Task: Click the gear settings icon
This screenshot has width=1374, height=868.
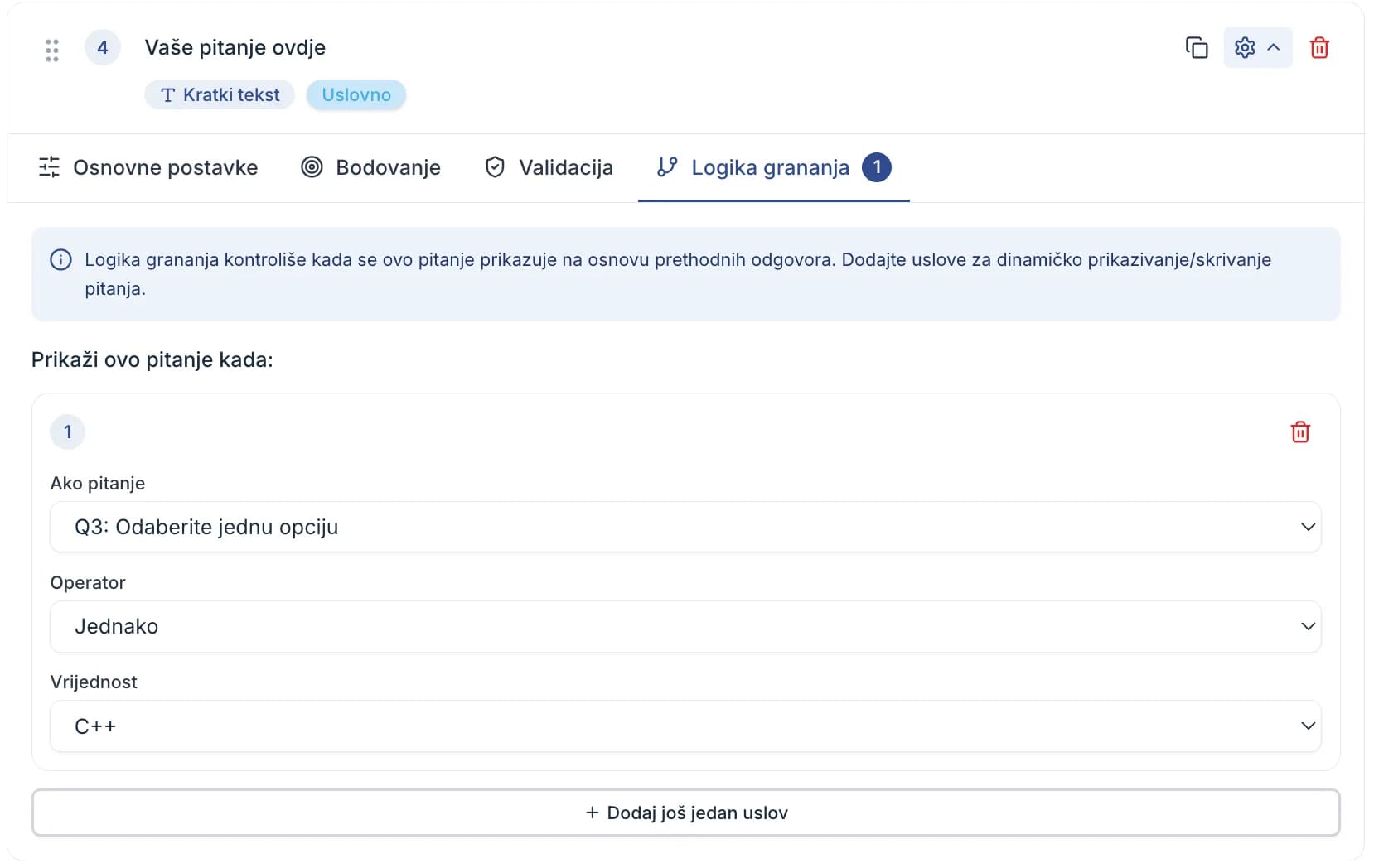Action: (x=1245, y=48)
